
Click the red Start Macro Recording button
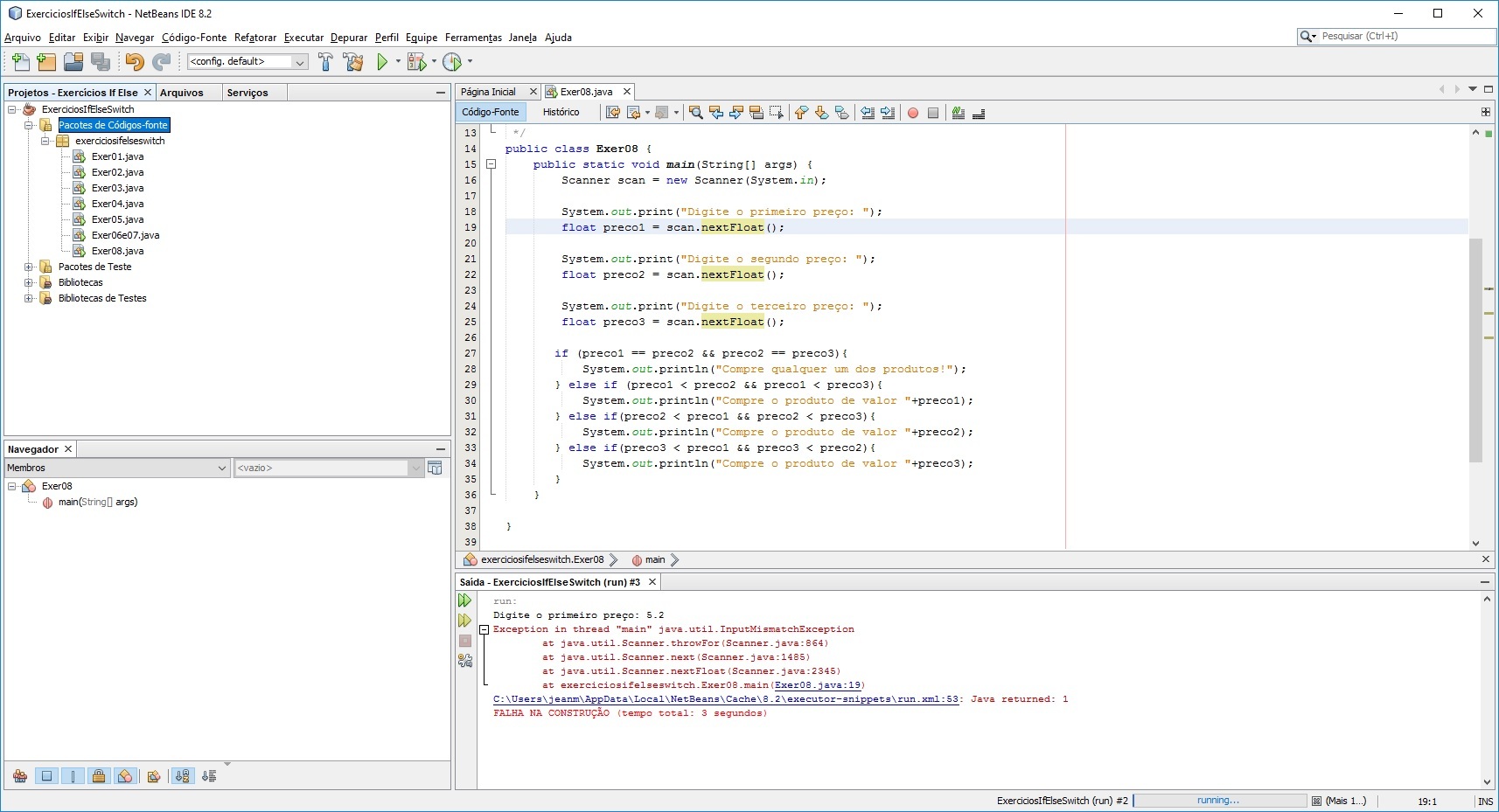click(913, 113)
